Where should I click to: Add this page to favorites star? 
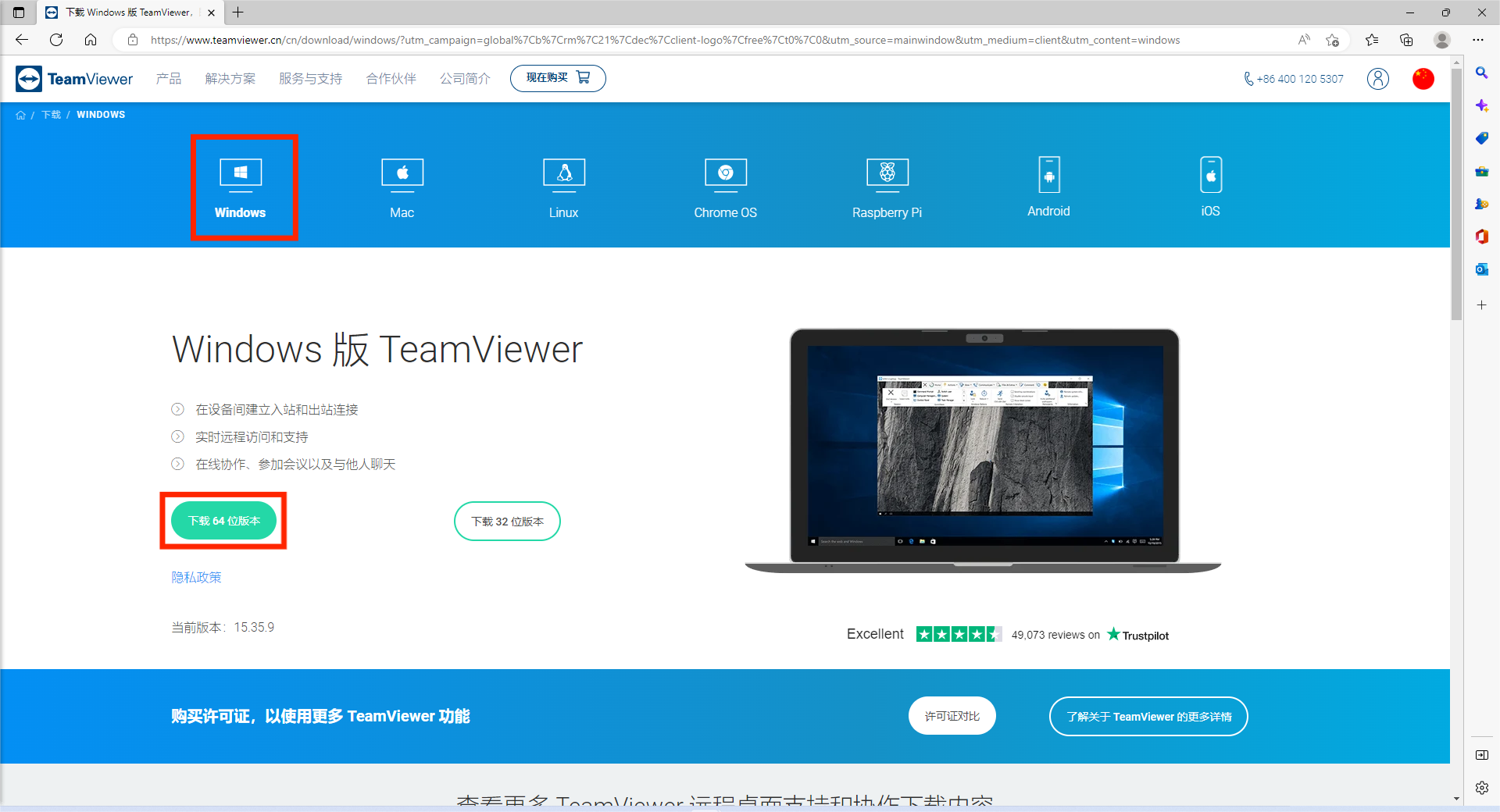pyautogui.click(x=1332, y=40)
